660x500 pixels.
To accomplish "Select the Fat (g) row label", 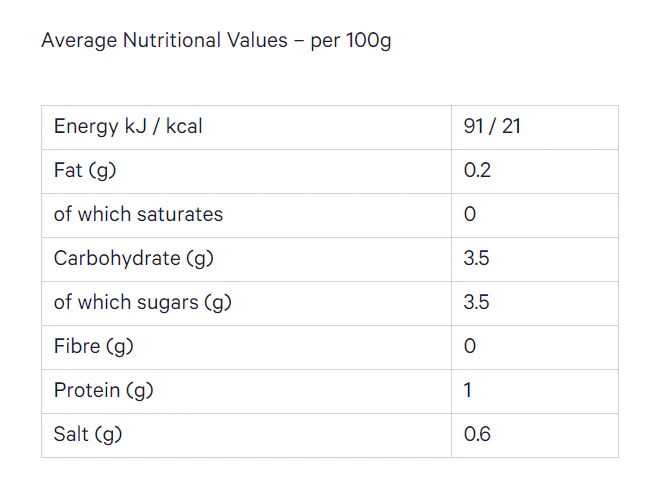I will [85, 170].
